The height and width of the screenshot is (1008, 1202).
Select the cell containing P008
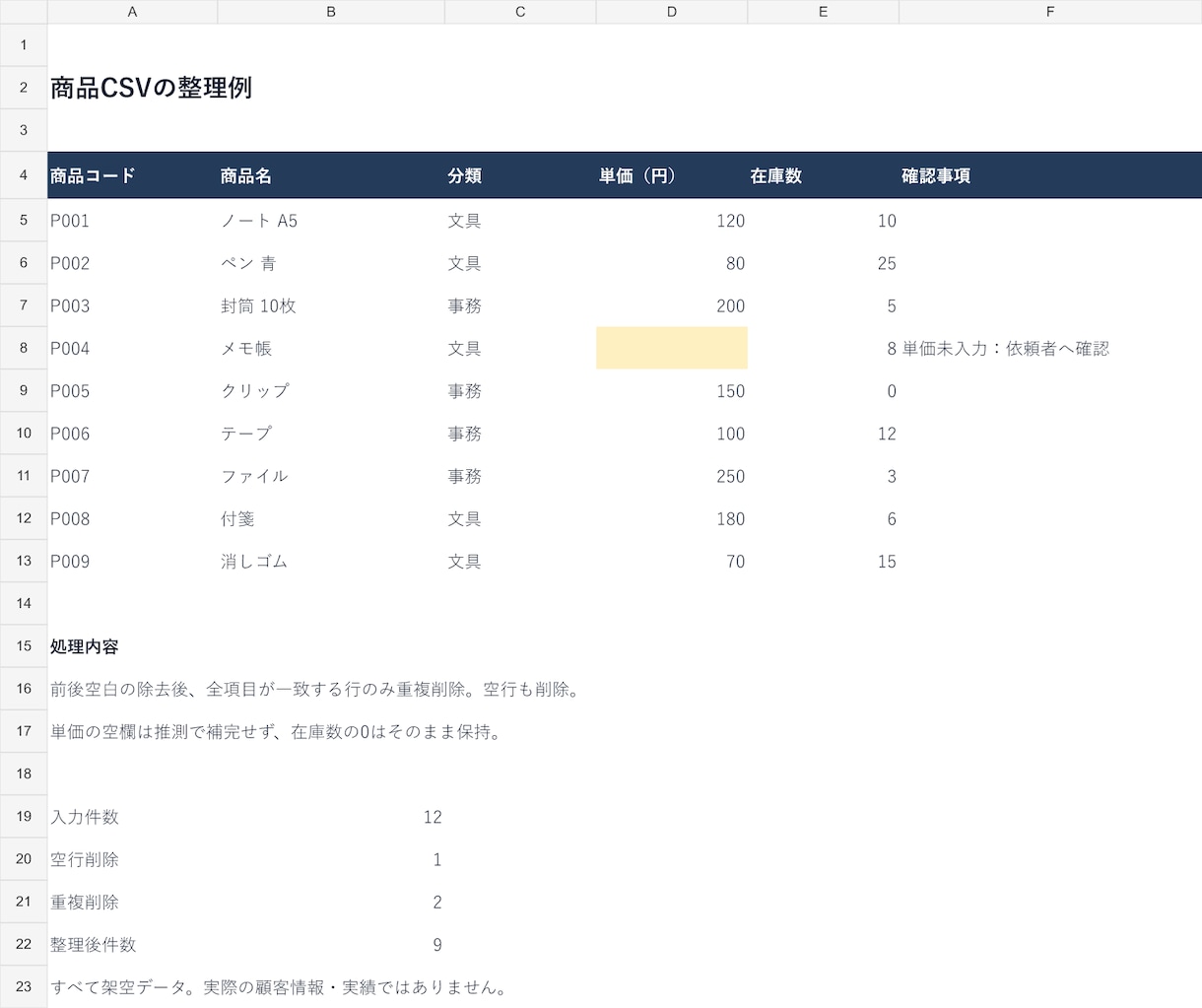132,518
